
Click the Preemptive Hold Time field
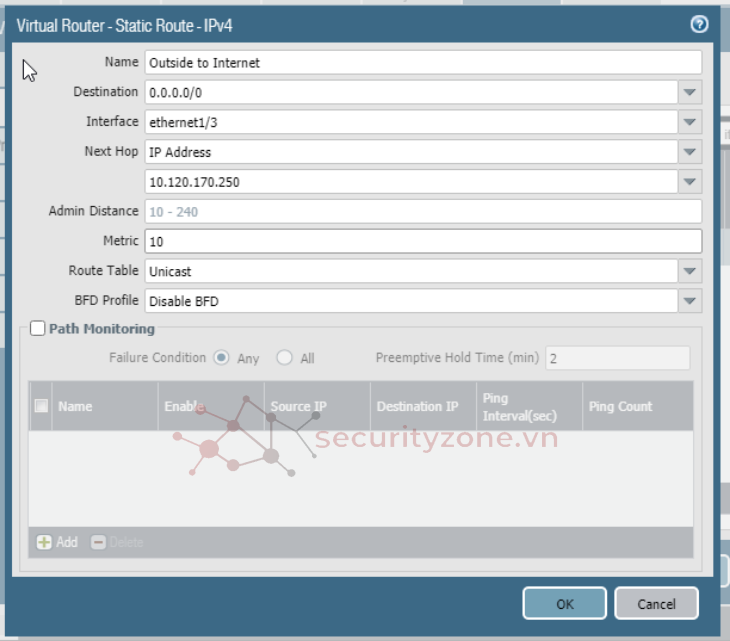(617, 358)
